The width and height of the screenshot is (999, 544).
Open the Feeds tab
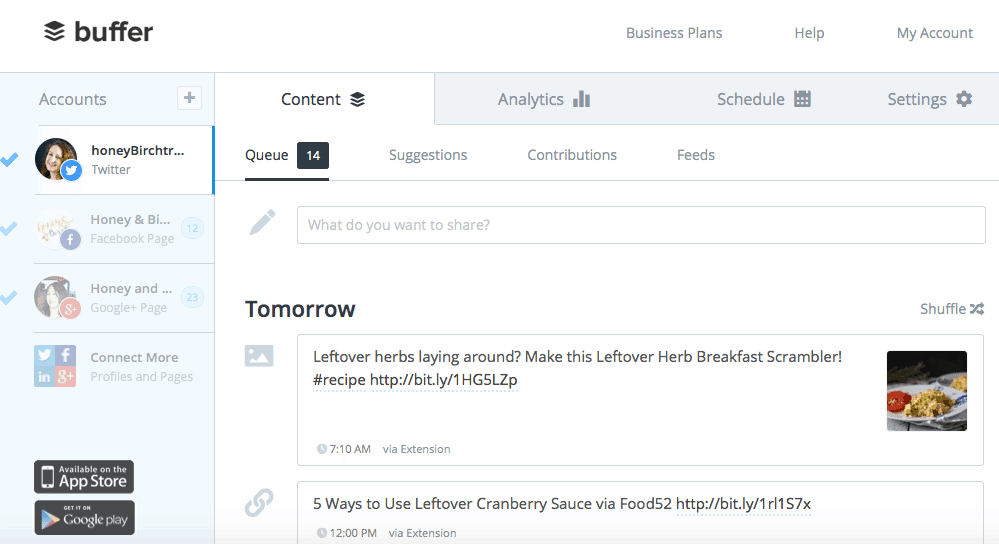pos(696,155)
